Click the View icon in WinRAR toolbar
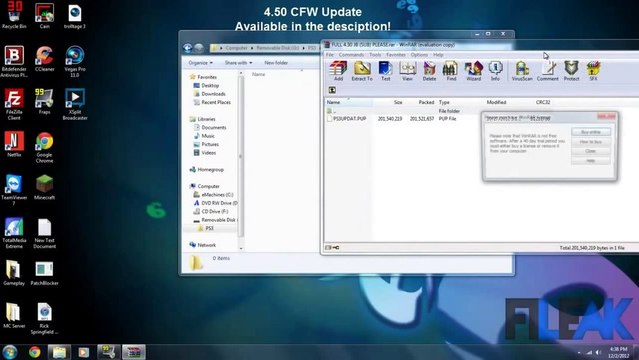 (407, 71)
